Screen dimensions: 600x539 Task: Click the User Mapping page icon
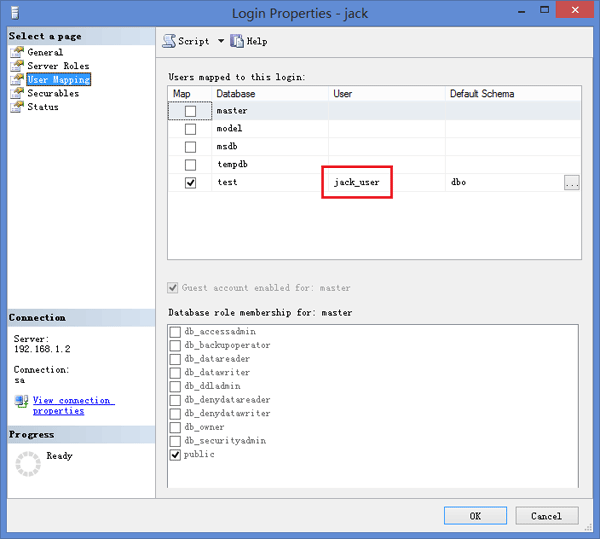[x=17, y=79]
